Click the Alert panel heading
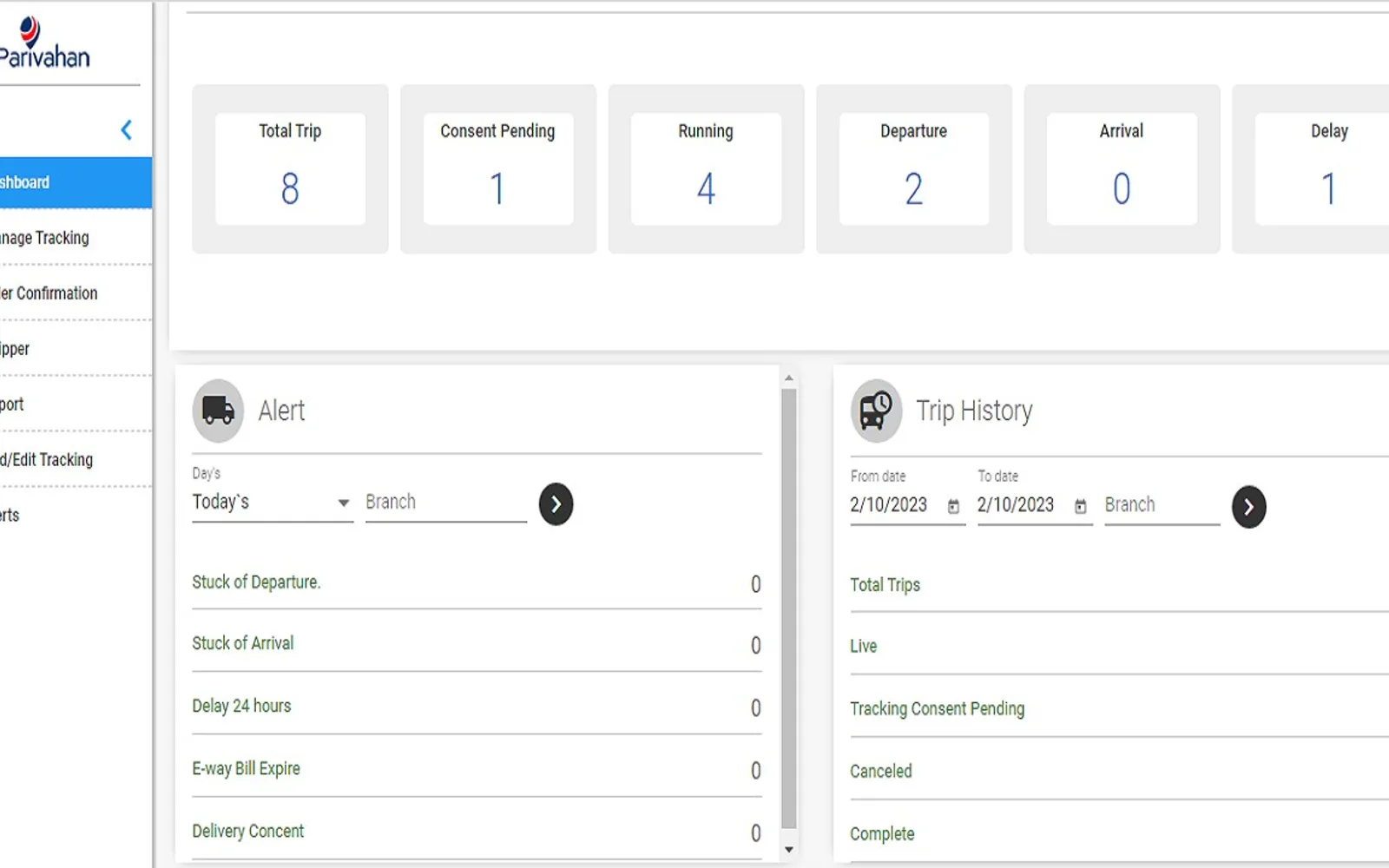1389x868 pixels. 281,411
